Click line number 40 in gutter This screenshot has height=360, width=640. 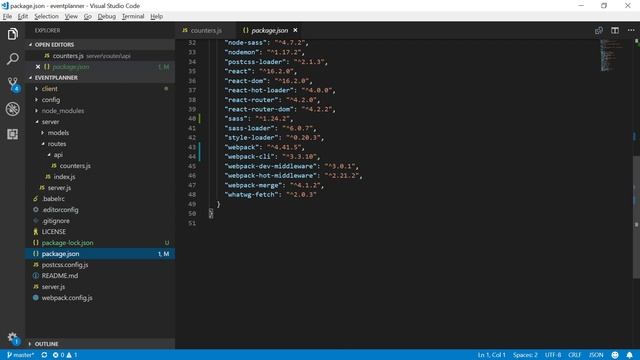pyautogui.click(x=192, y=119)
